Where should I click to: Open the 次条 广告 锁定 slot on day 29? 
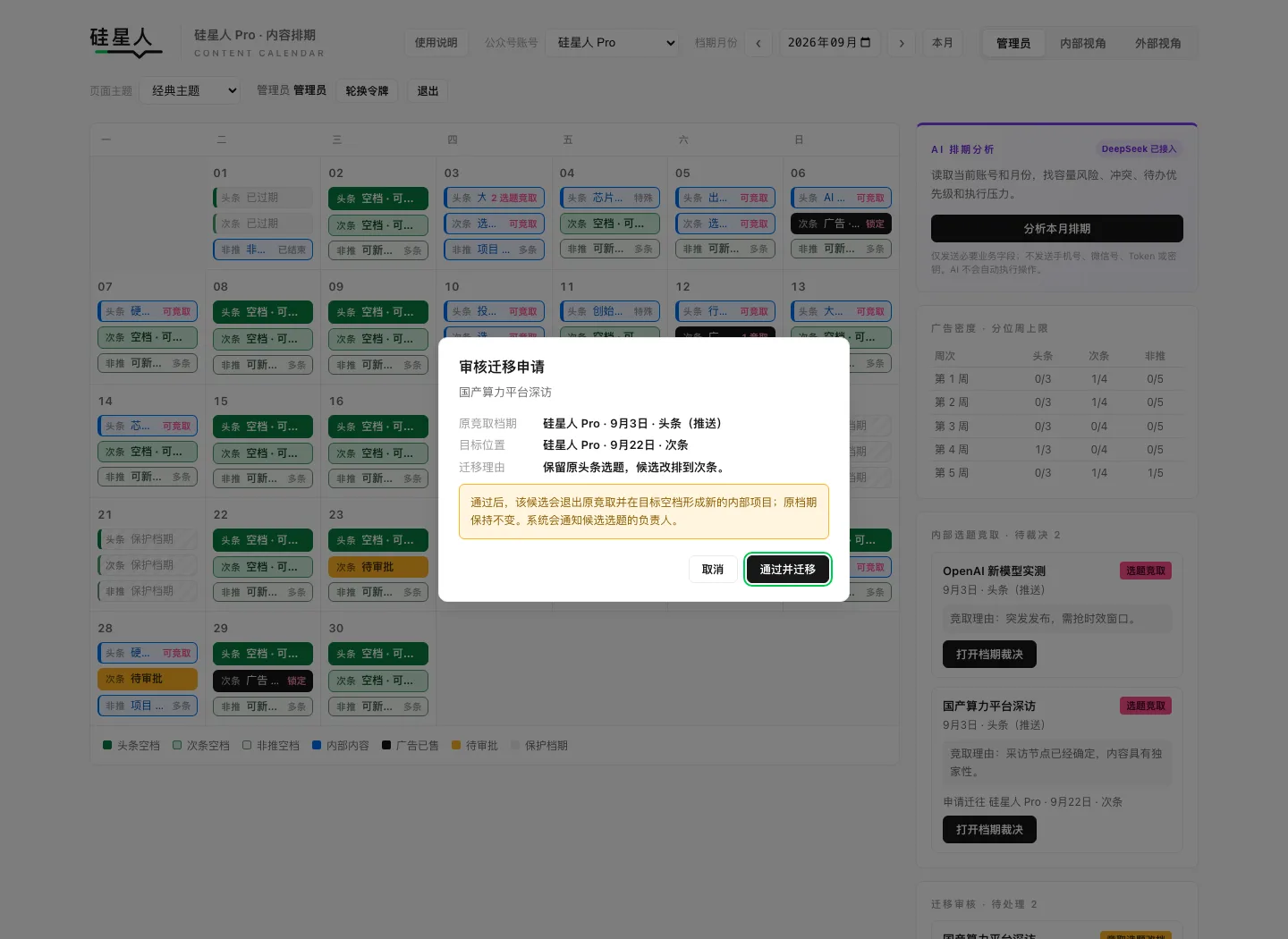[x=263, y=681]
